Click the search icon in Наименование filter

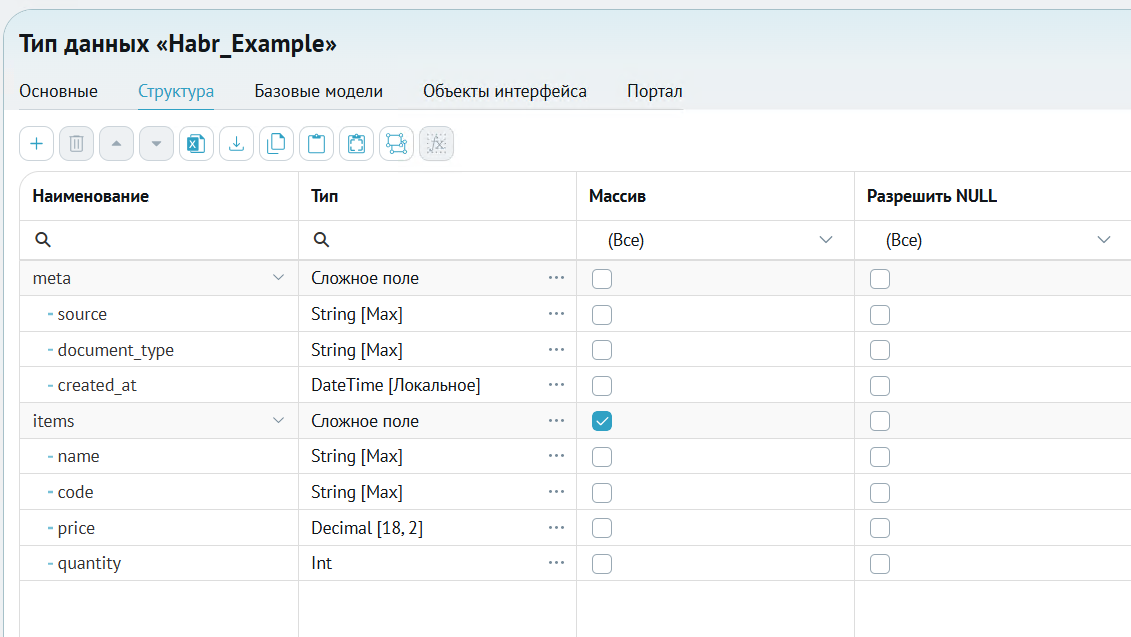point(43,240)
